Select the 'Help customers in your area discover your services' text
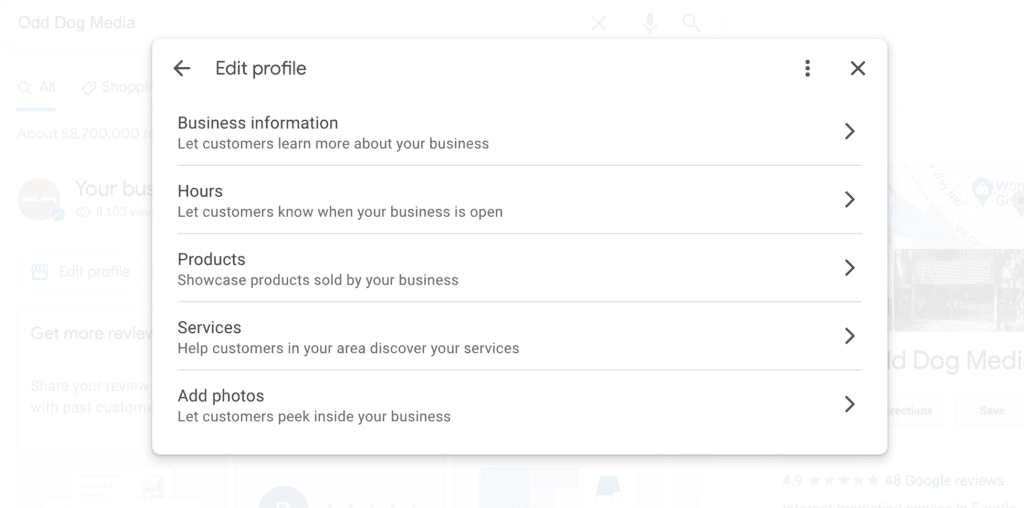Image resolution: width=1024 pixels, height=508 pixels. (348, 349)
